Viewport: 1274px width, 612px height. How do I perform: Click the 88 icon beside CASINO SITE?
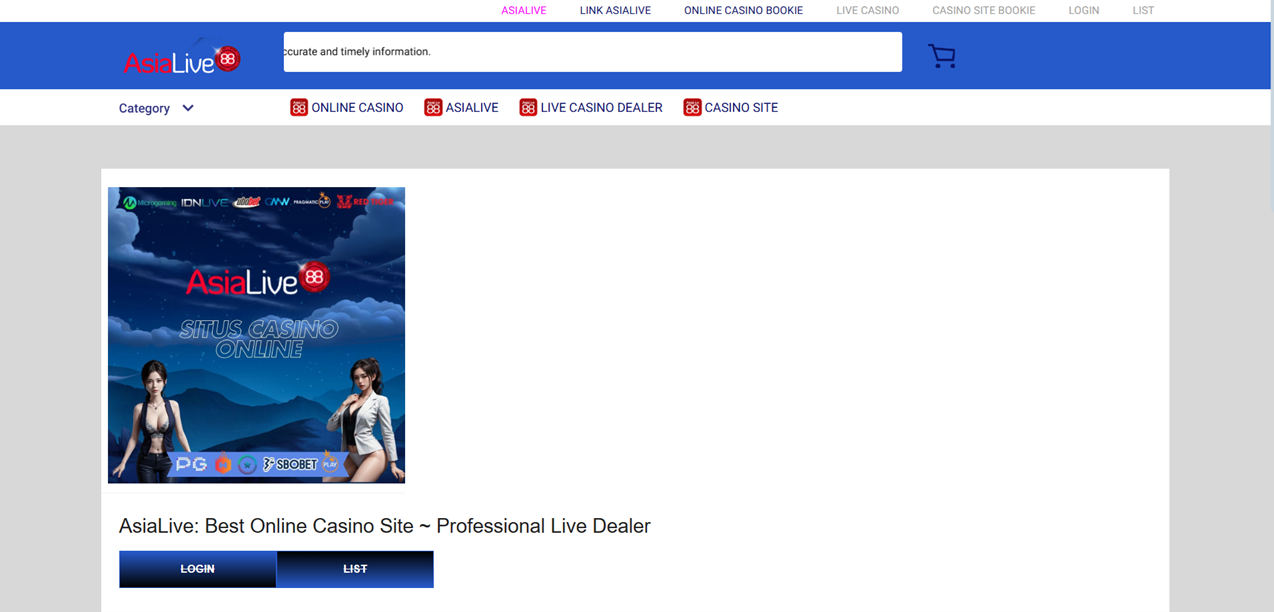pyautogui.click(x=691, y=107)
